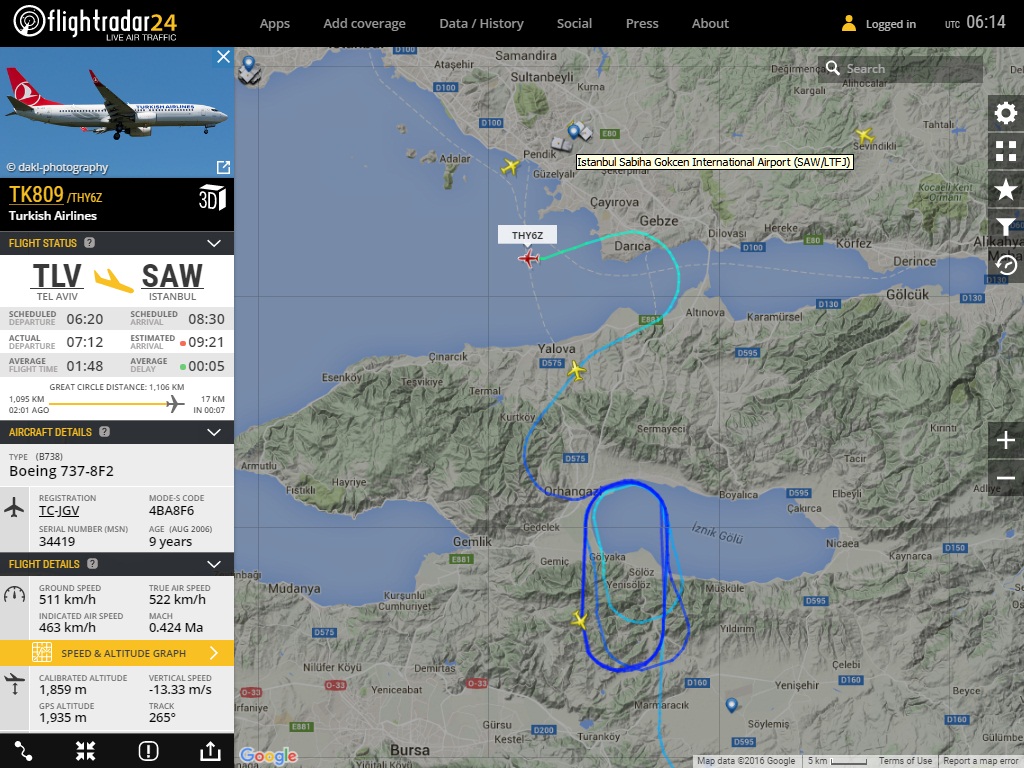Open bookmarks star icon

(x=1006, y=189)
